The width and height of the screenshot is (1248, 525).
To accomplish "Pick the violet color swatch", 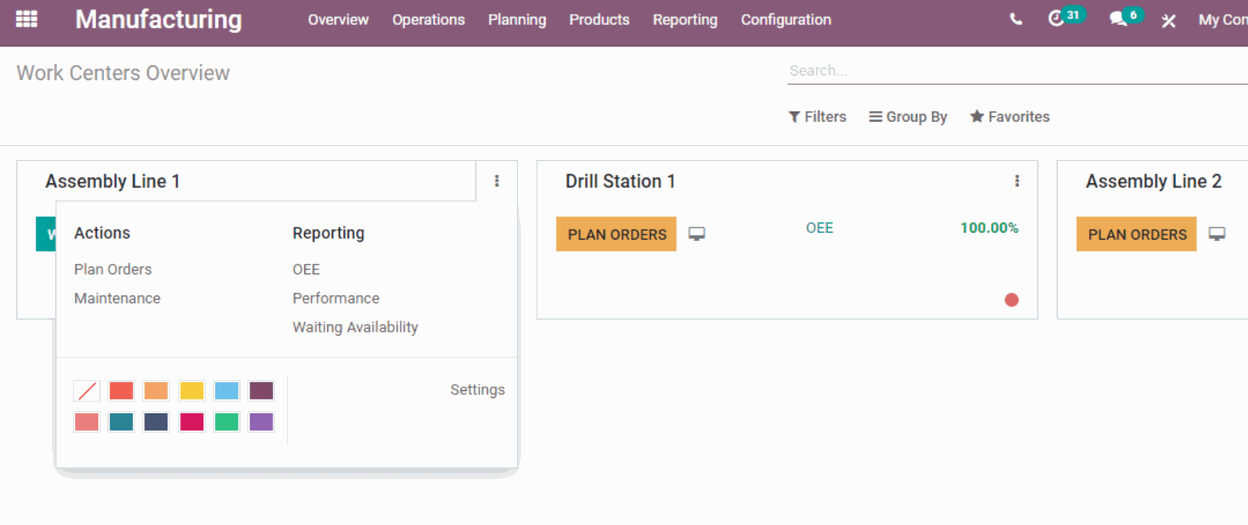I will tap(261, 422).
